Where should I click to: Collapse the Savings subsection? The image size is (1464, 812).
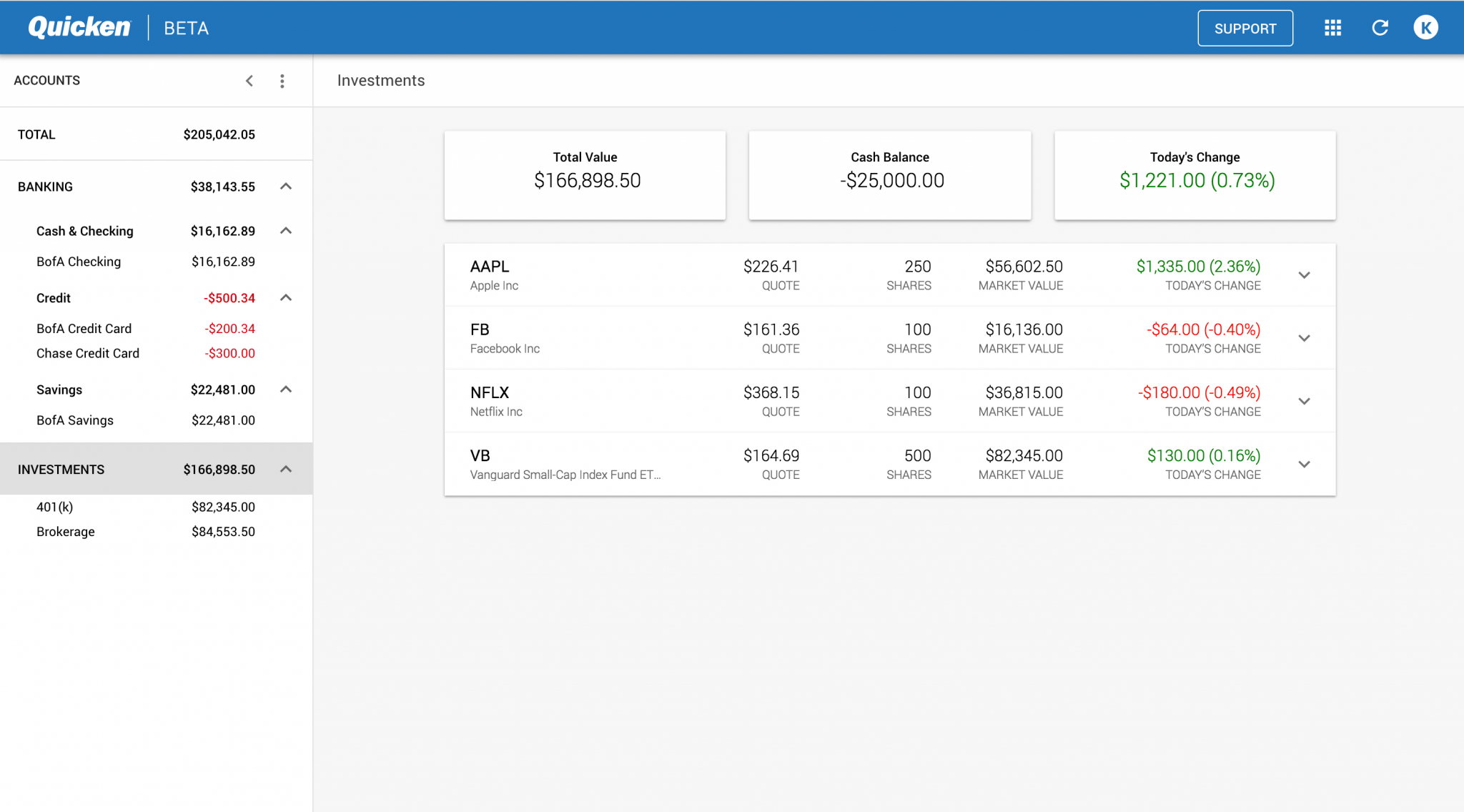tap(287, 390)
